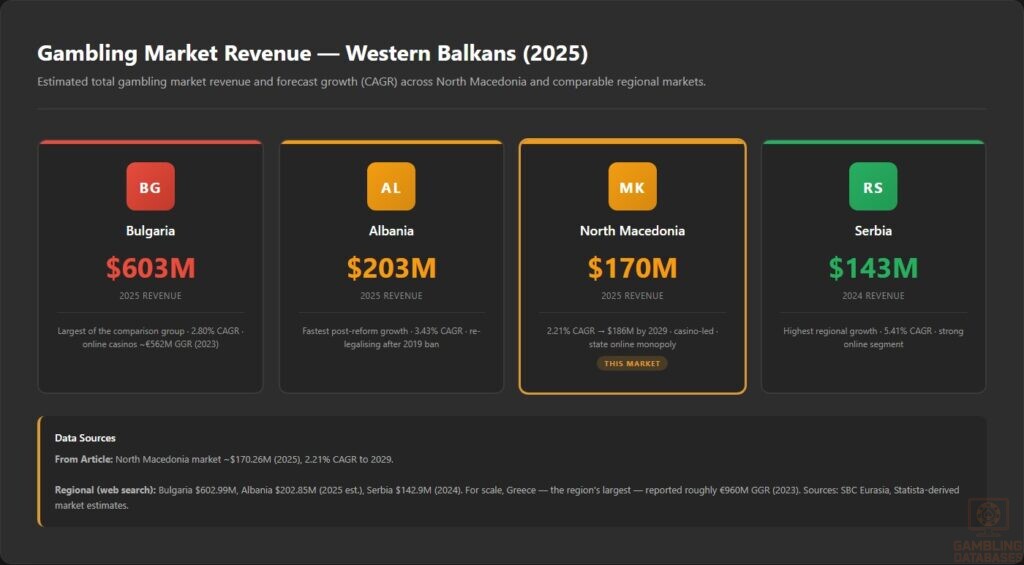Click the 2024 REVENUE label under Serbia

(x=873, y=296)
